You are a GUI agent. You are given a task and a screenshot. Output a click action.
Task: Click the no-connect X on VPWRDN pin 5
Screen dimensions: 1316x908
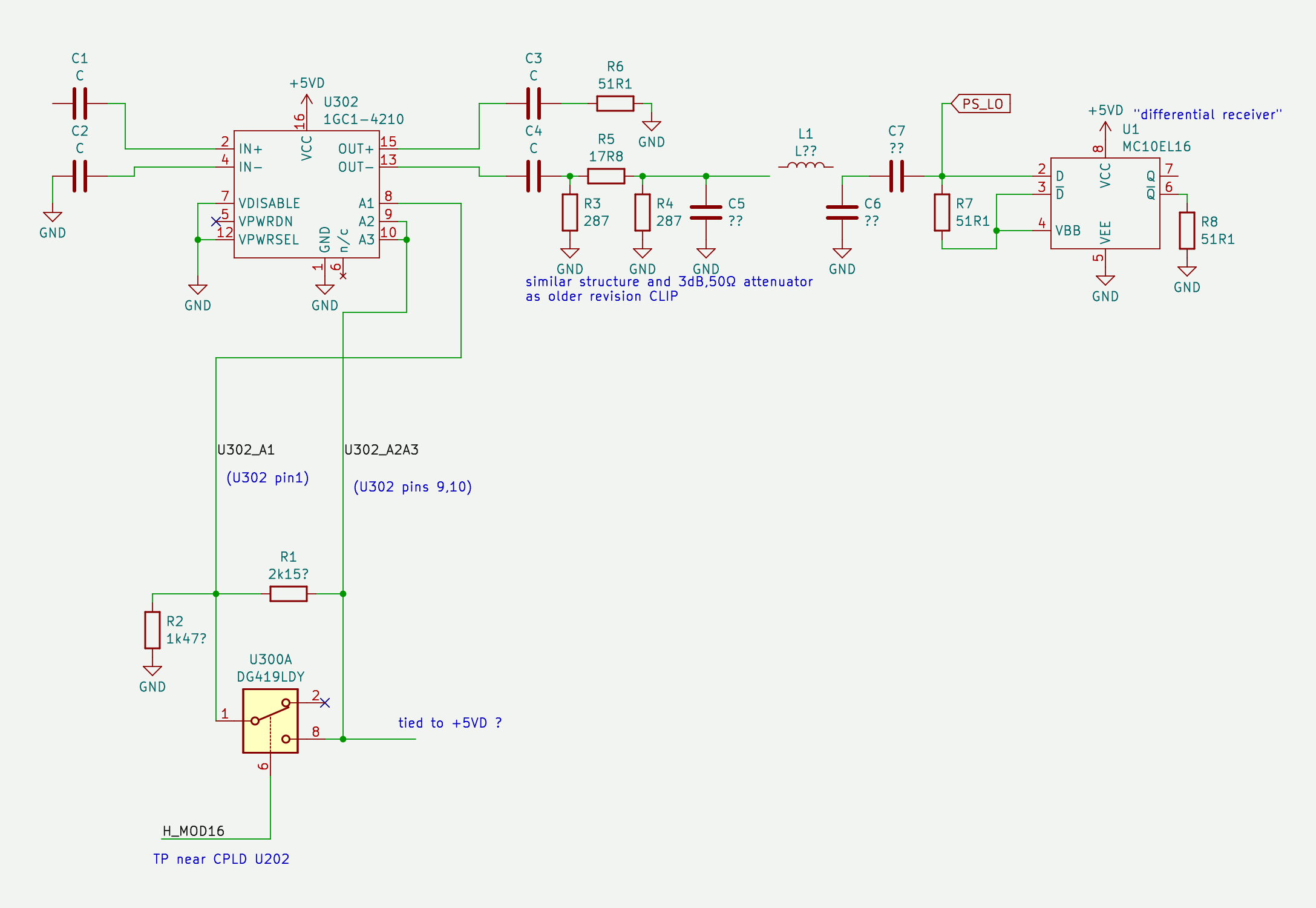[216, 222]
